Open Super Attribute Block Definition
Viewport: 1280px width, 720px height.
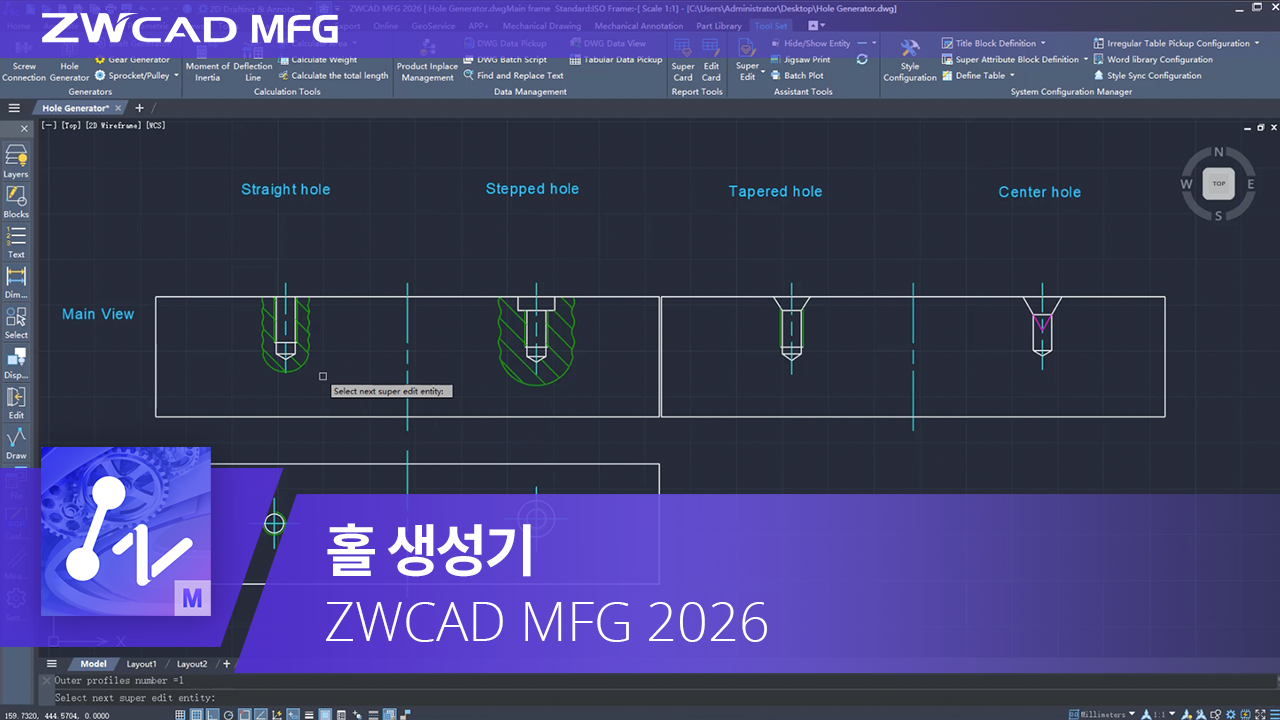[x=1010, y=60]
